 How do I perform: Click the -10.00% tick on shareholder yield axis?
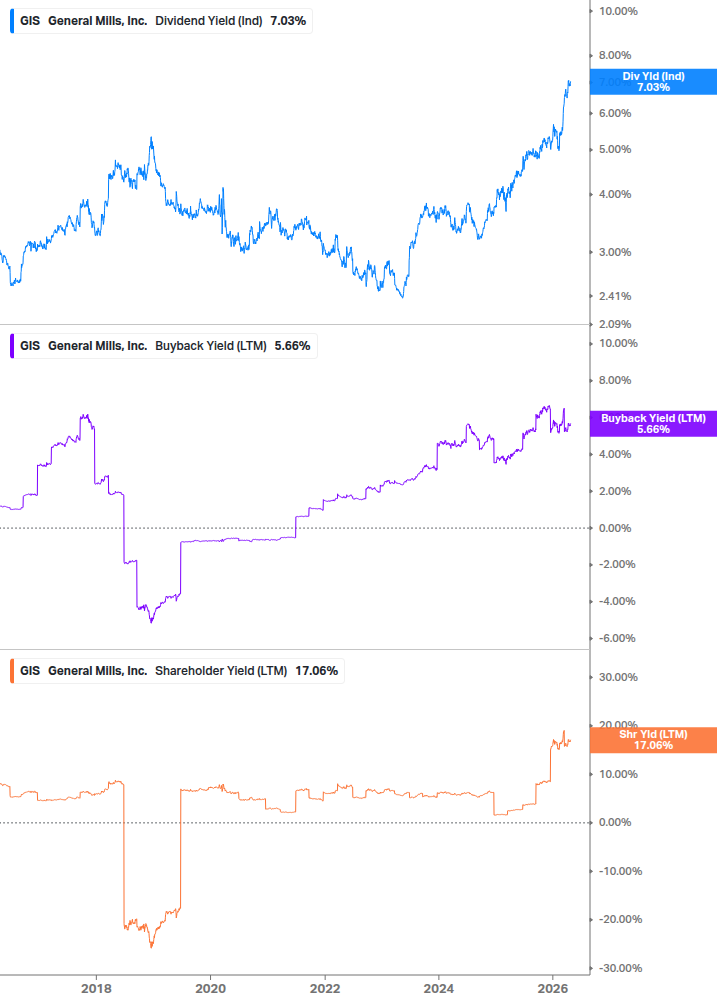(620, 871)
